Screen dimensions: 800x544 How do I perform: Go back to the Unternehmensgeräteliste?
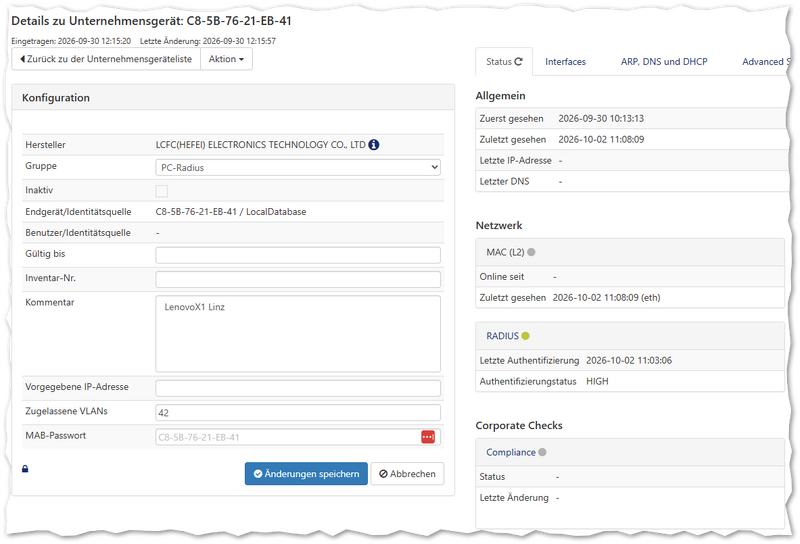pos(106,59)
